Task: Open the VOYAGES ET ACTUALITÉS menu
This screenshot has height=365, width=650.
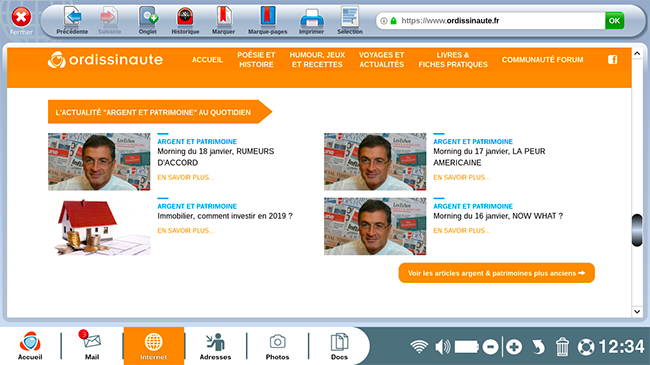Action: 381,60
